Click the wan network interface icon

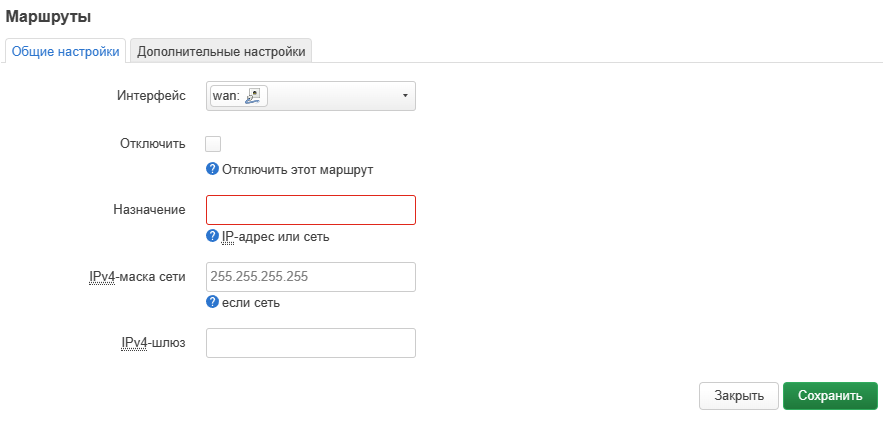pyautogui.click(x=253, y=96)
